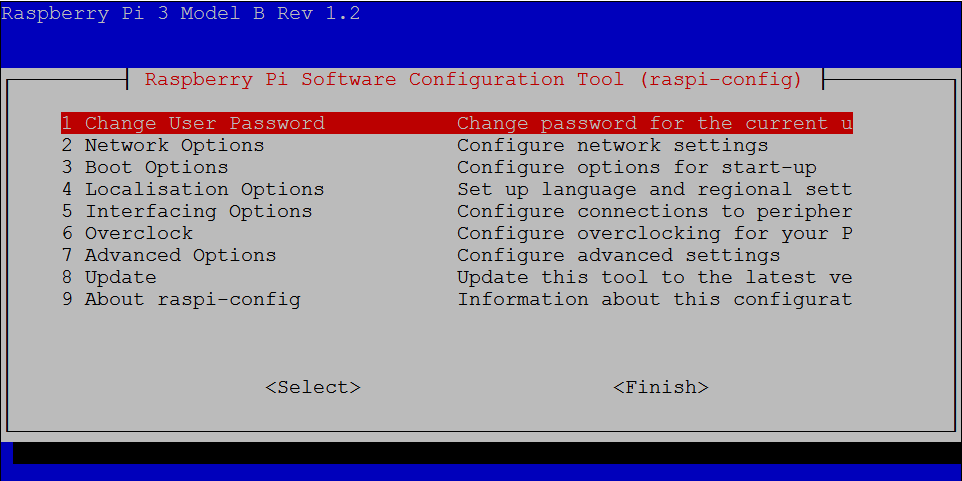Click the 'Configure options for start-up' description

point(636,167)
